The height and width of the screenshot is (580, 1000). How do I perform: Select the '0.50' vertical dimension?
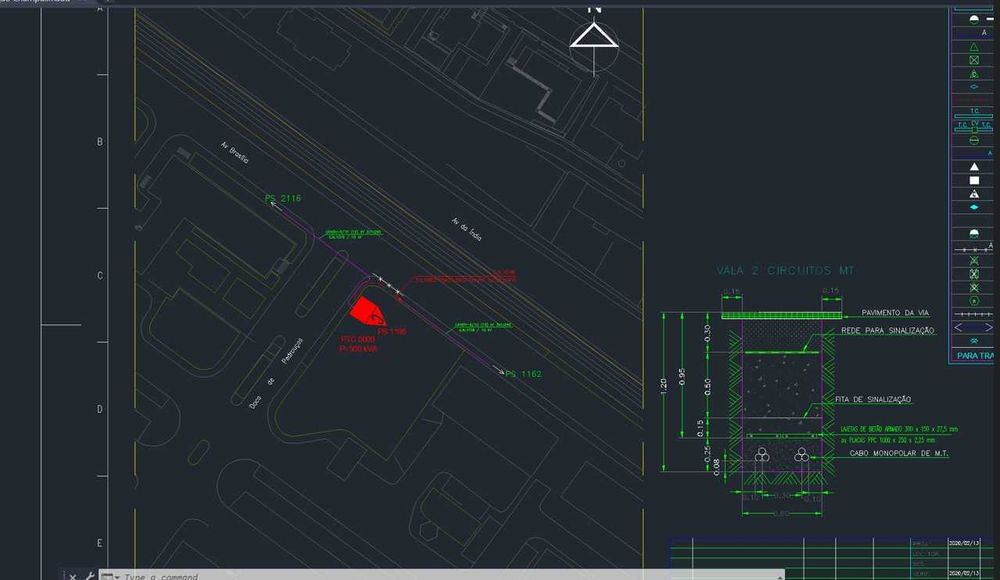pos(707,387)
